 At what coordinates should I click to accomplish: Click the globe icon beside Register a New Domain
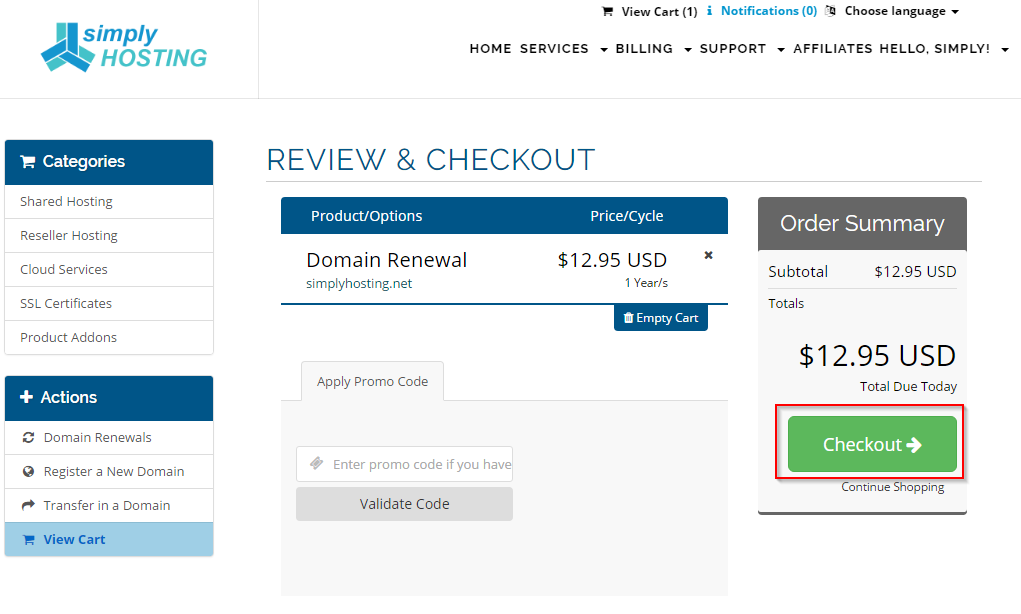(28, 471)
